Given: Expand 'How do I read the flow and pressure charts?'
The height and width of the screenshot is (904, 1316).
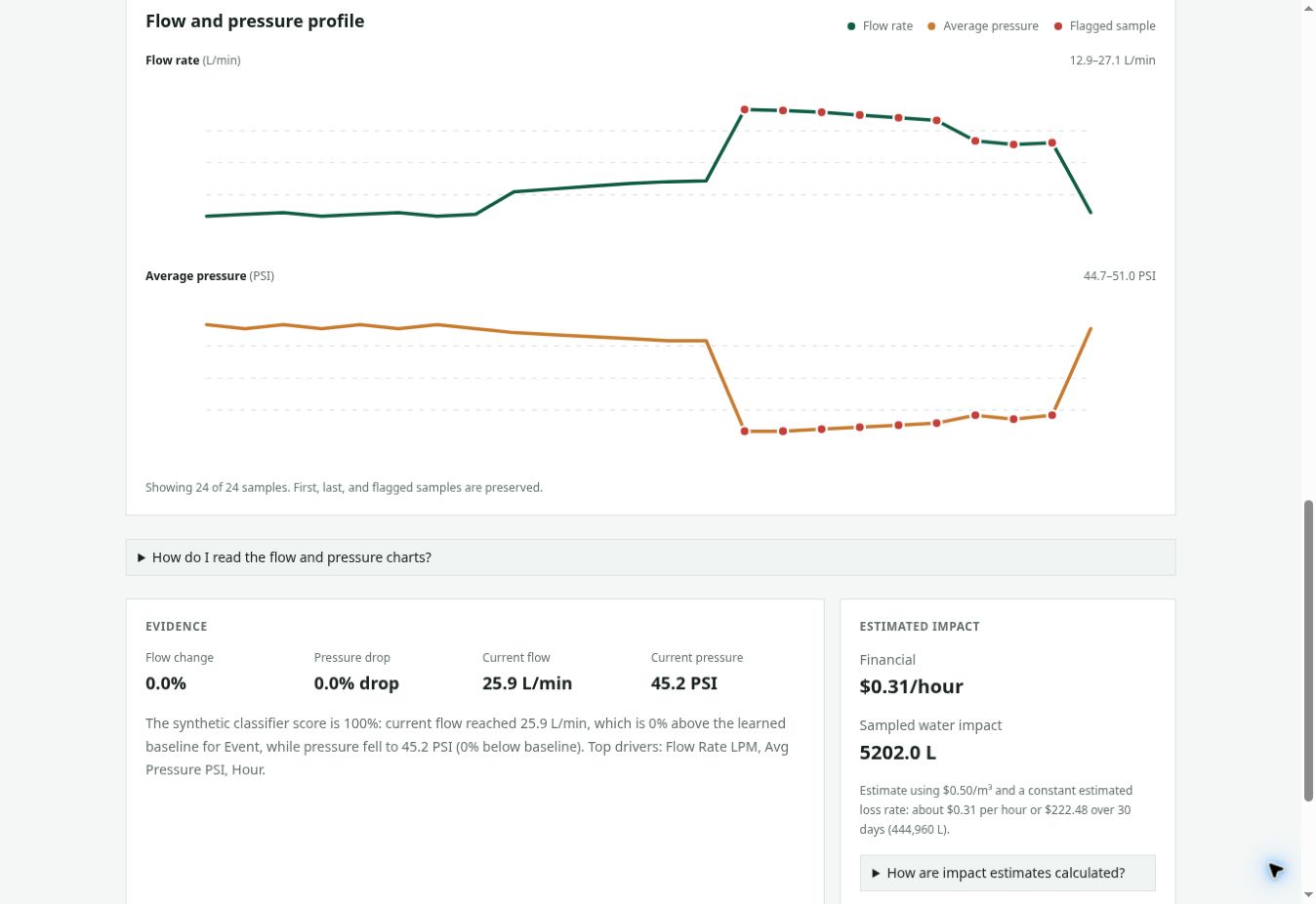Looking at the screenshot, I should pyautogui.click(x=650, y=557).
